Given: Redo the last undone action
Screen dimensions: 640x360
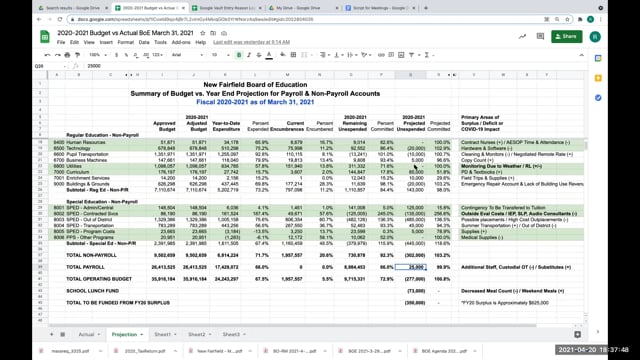Looking at the screenshot, I should pos(58,55).
